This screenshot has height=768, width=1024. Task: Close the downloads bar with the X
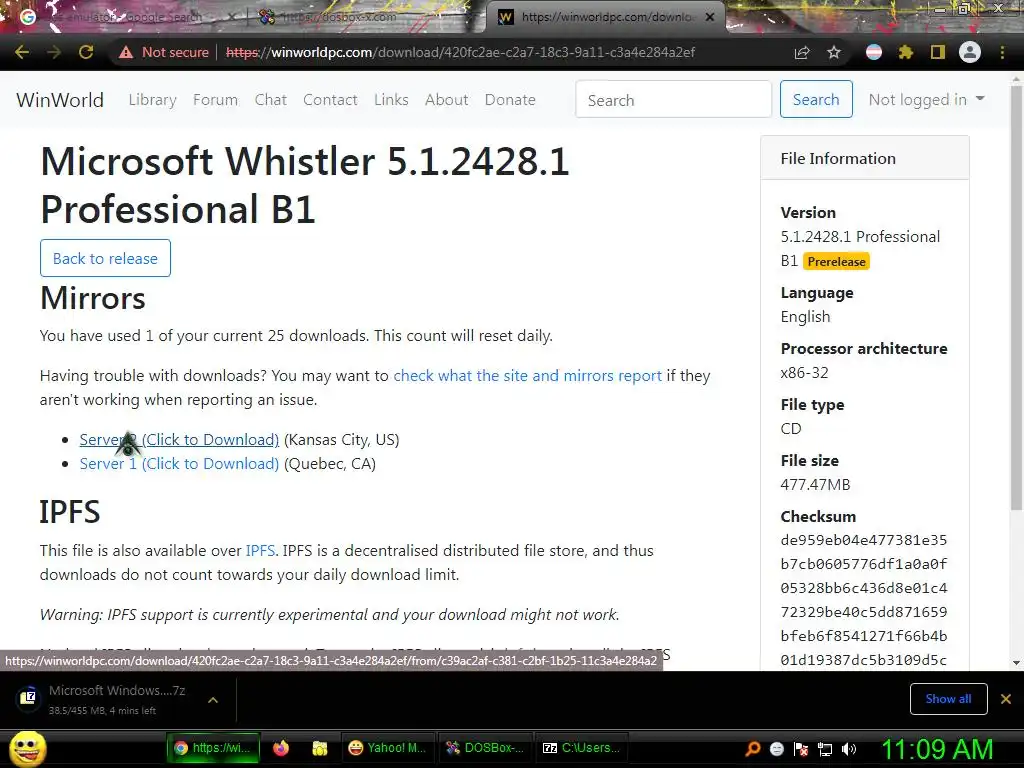tap(1006, 699)
